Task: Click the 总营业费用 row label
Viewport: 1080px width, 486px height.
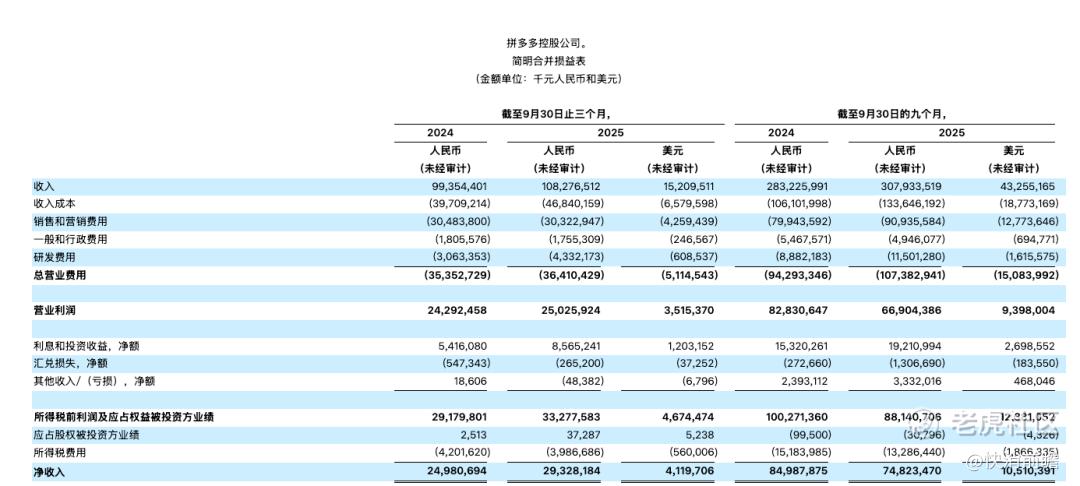Action: click(59, 275)
